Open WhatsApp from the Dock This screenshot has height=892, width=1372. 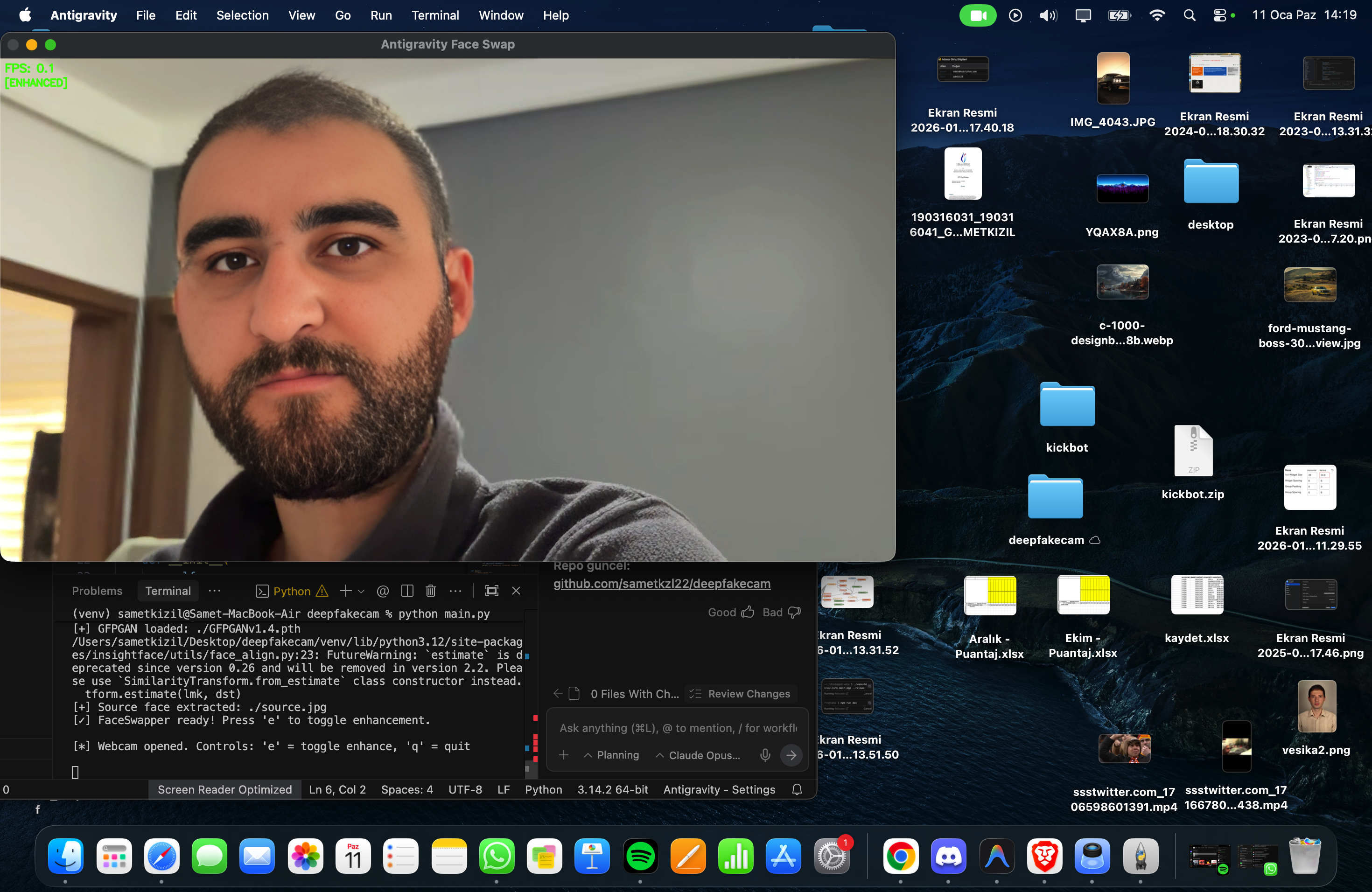click(x=497, y=856)
